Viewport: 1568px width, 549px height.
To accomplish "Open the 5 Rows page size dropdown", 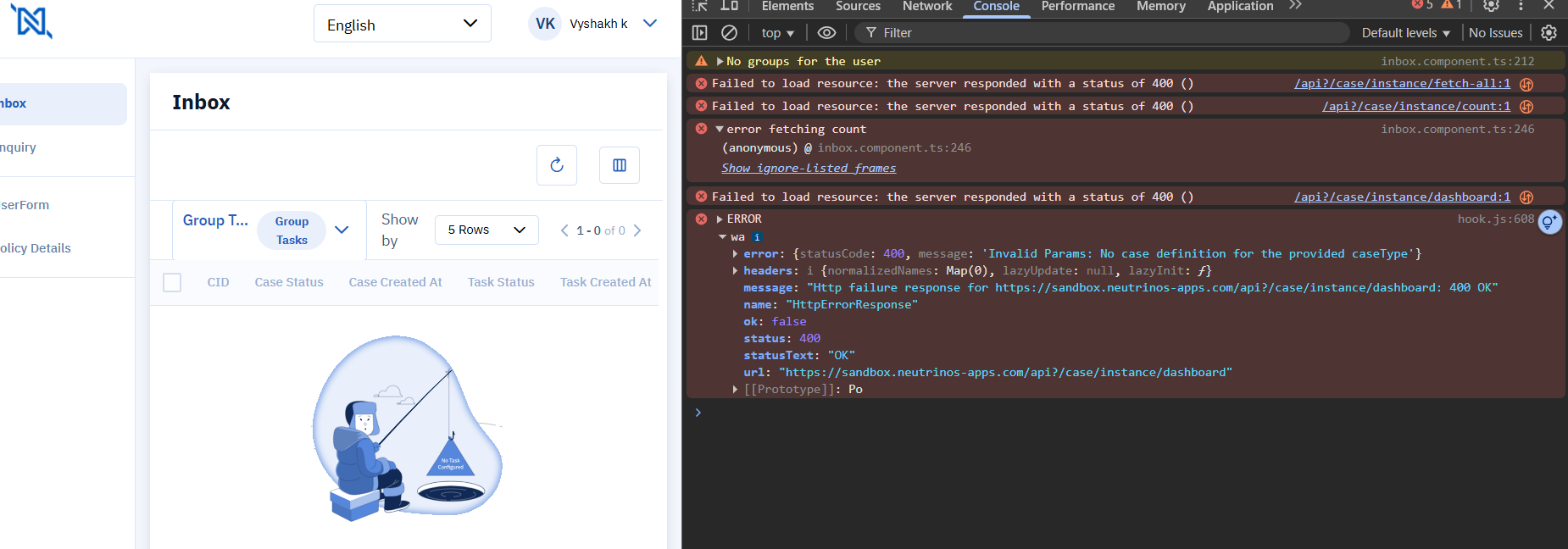I will coord(487,230).
